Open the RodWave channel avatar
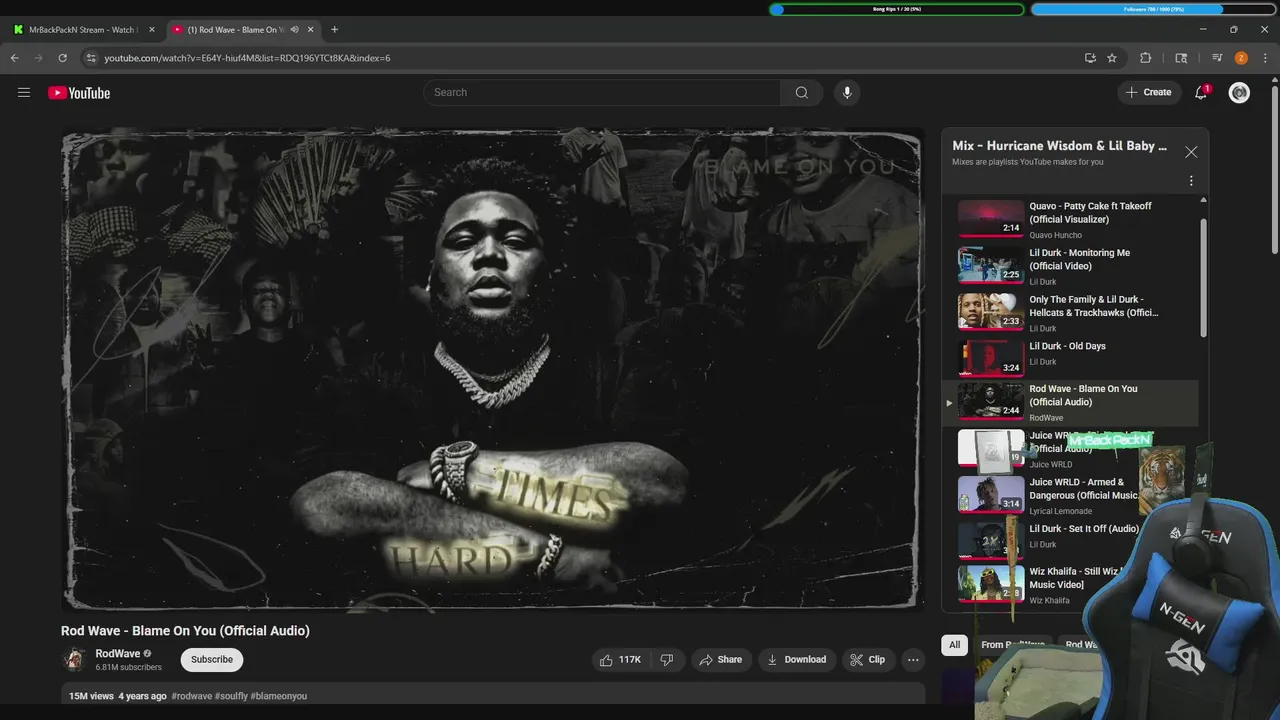The image size is (1280, 720). point(74,660)
